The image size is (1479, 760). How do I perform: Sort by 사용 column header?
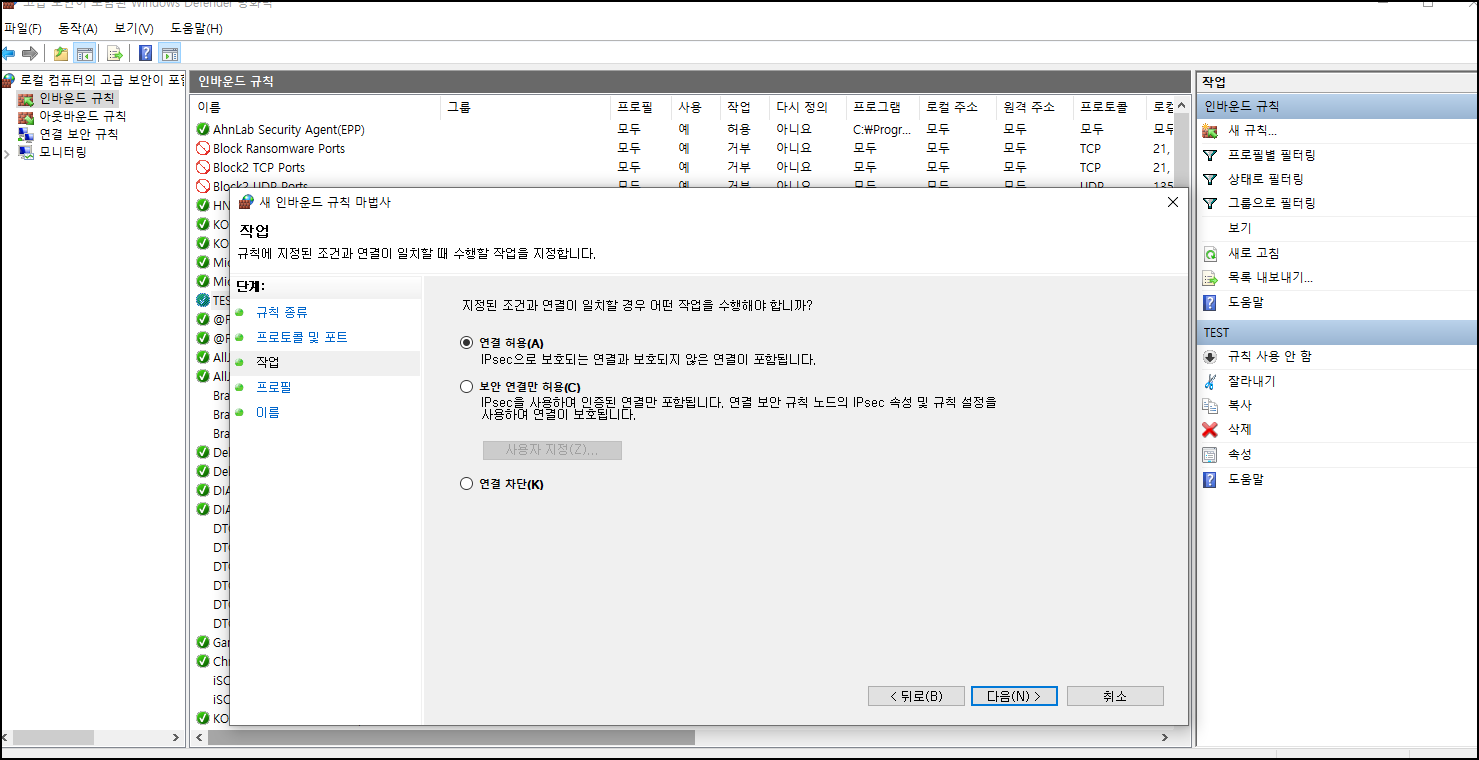pos(696,107)
